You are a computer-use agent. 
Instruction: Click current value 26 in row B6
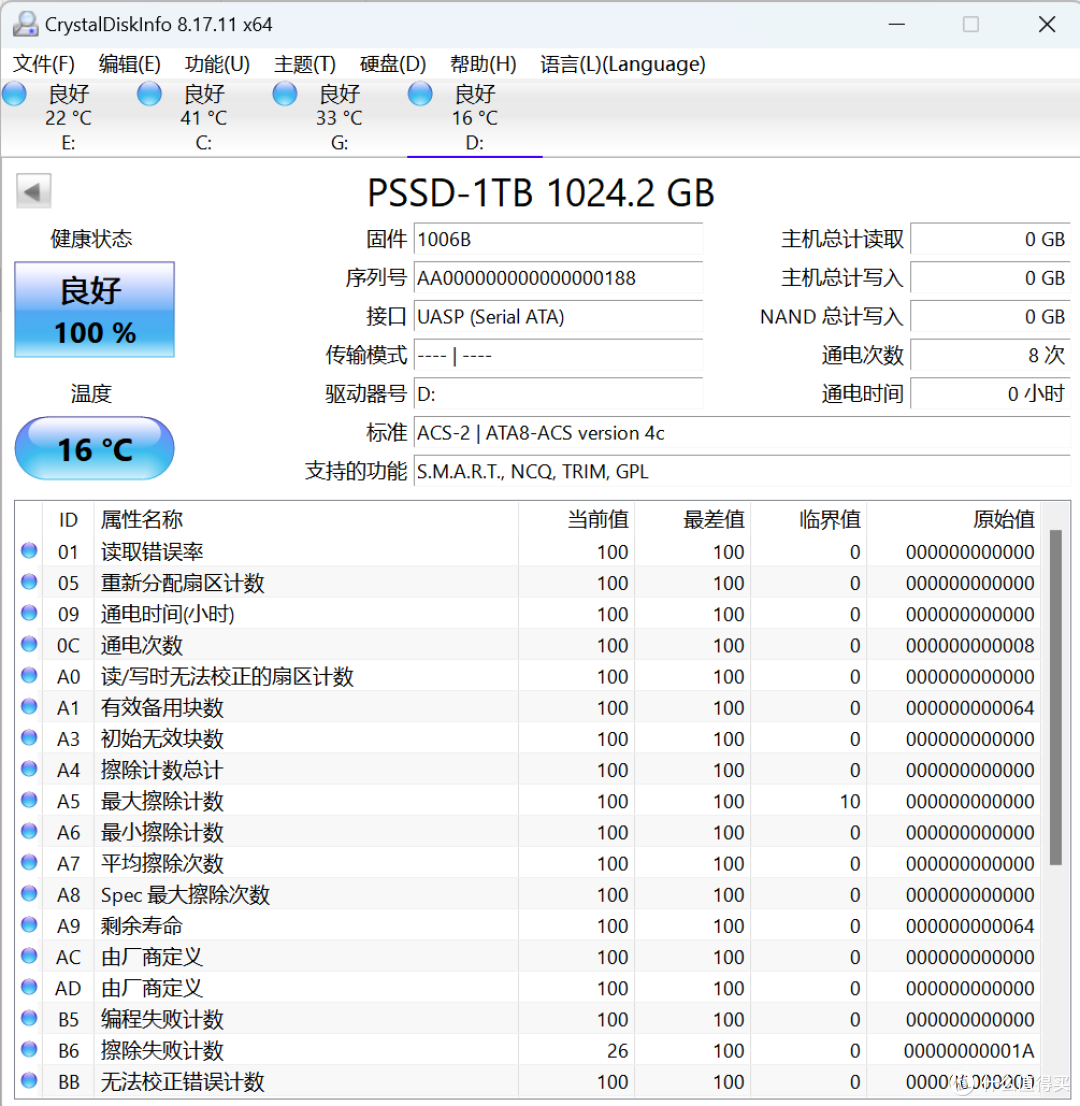click(x=617, y=1051)
